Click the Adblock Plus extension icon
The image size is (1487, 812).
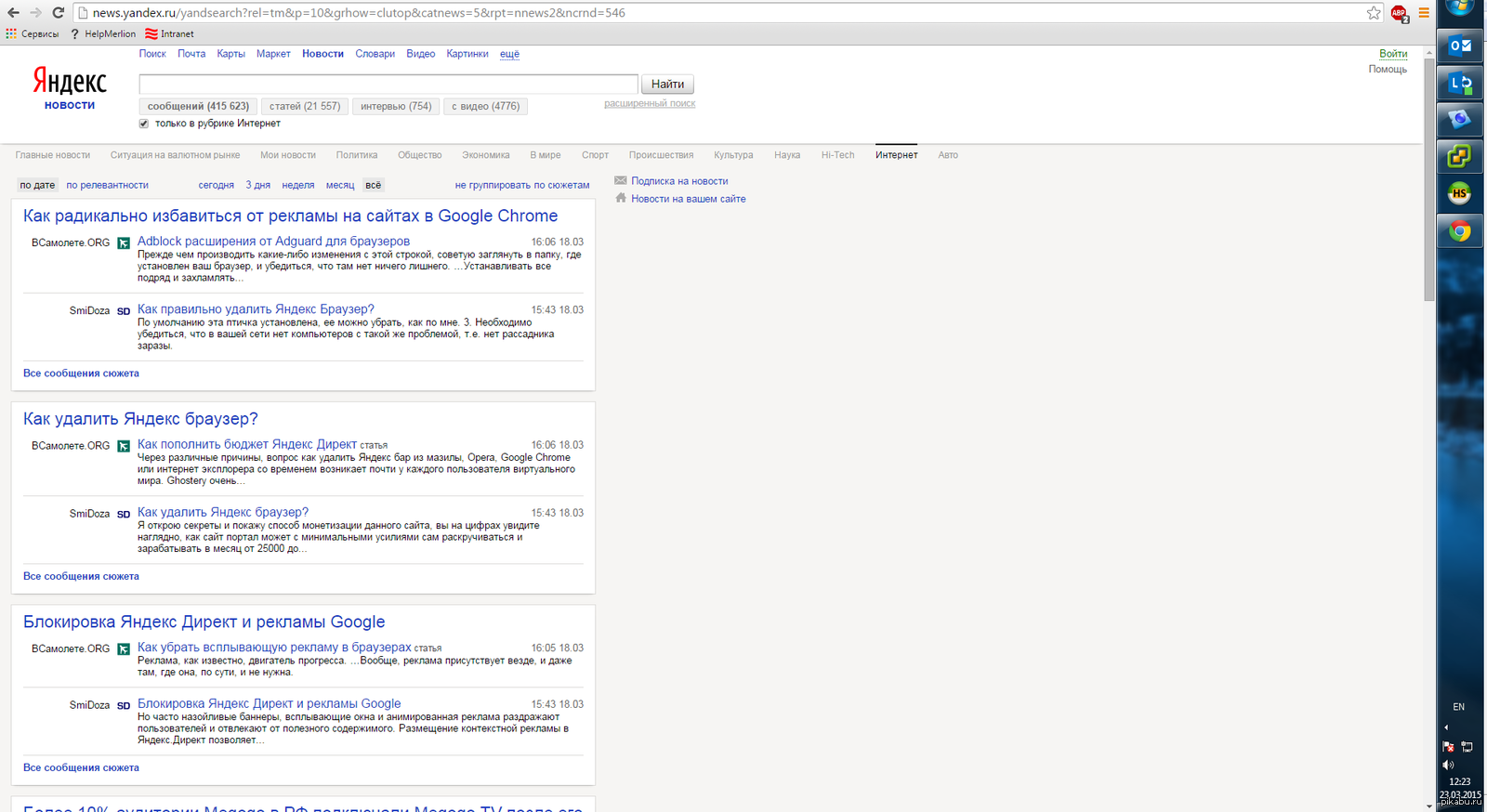[1399, 13]
